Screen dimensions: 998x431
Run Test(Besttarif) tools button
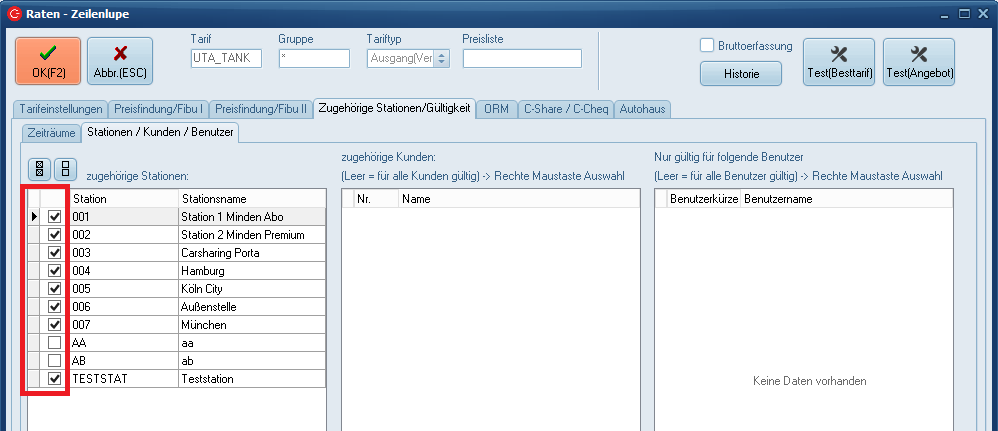click(839, 61)
